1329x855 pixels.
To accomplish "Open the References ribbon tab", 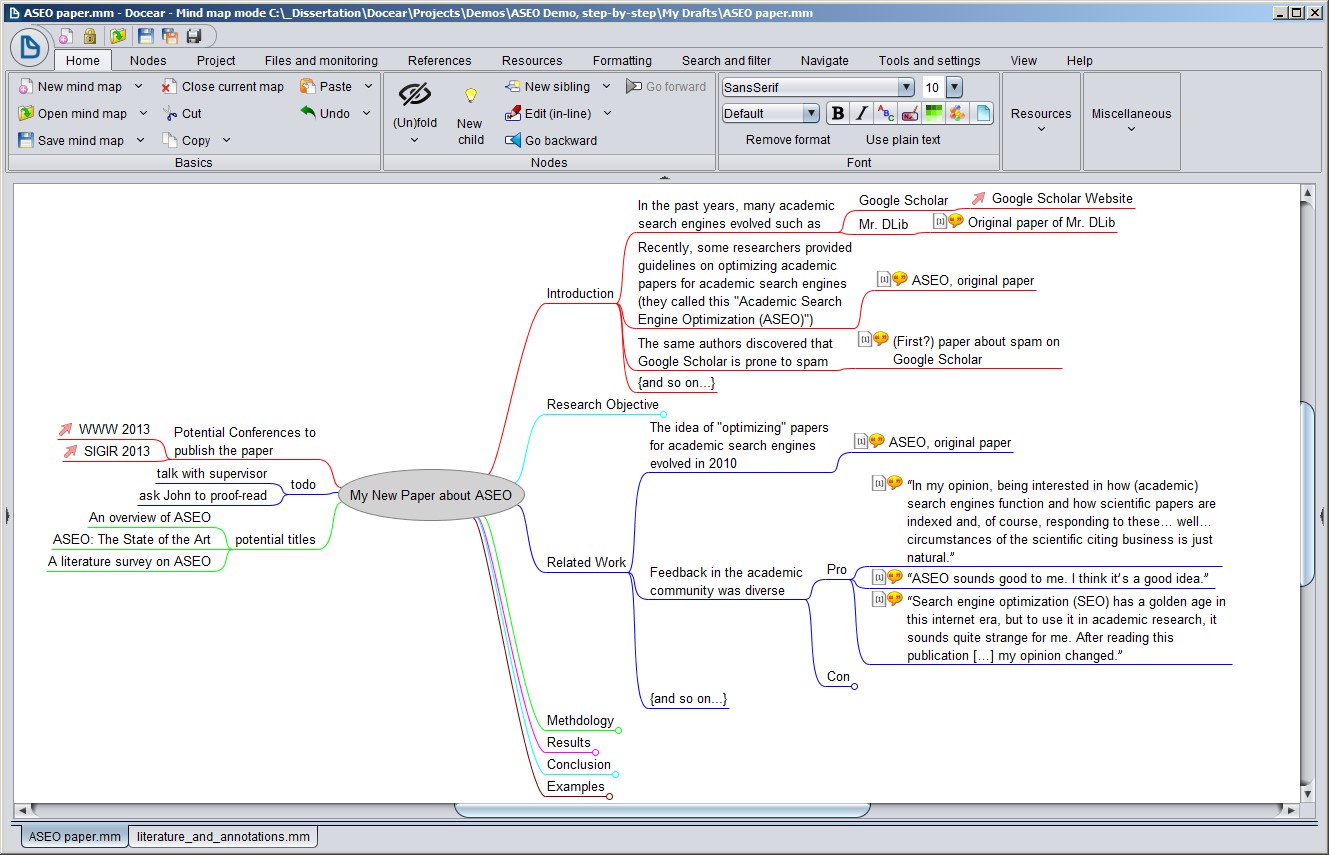I will [439, 60].
